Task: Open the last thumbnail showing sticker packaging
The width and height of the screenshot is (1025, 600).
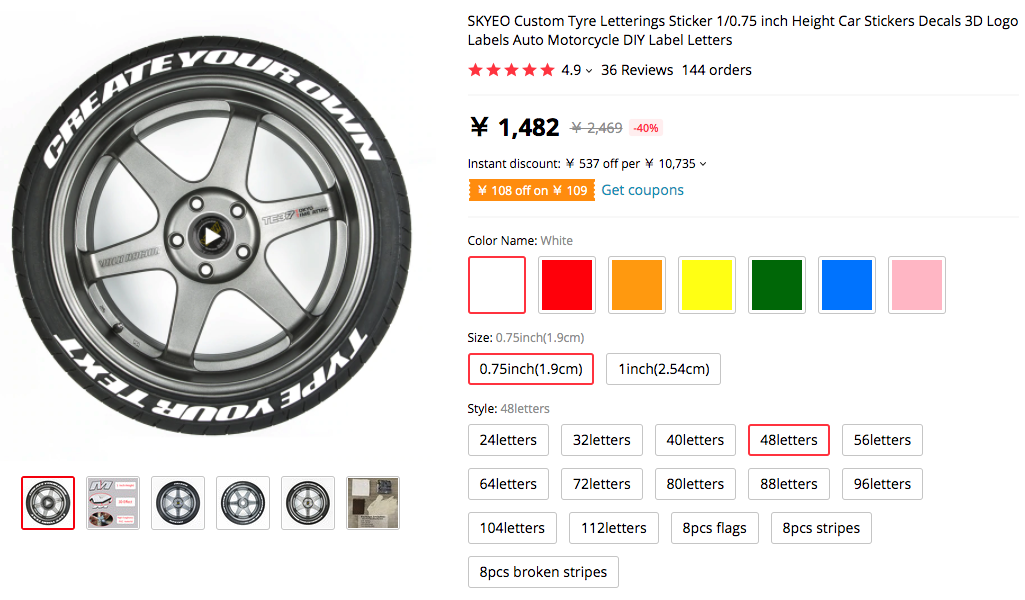Action: click(372, 502)
